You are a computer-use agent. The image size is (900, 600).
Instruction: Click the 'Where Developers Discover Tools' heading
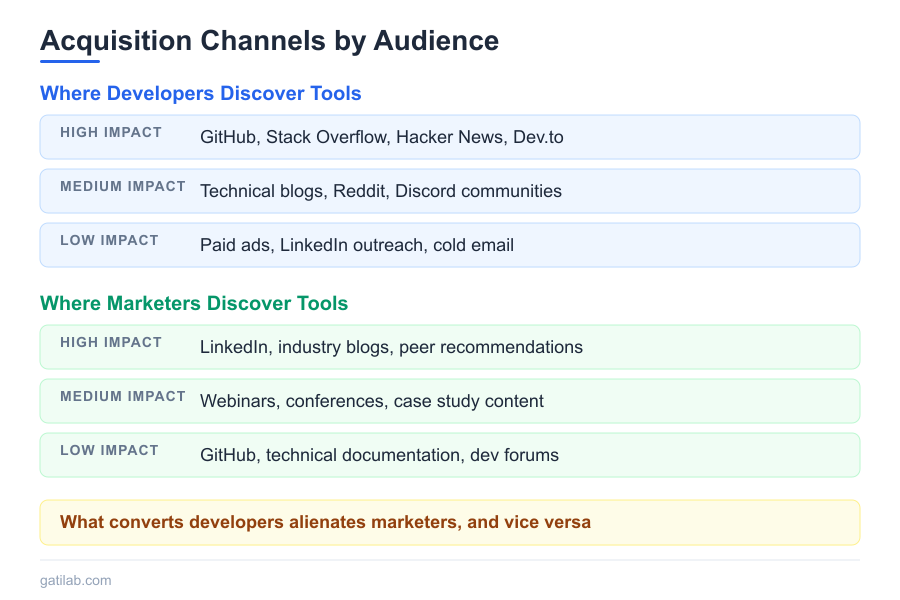(200, 93)
